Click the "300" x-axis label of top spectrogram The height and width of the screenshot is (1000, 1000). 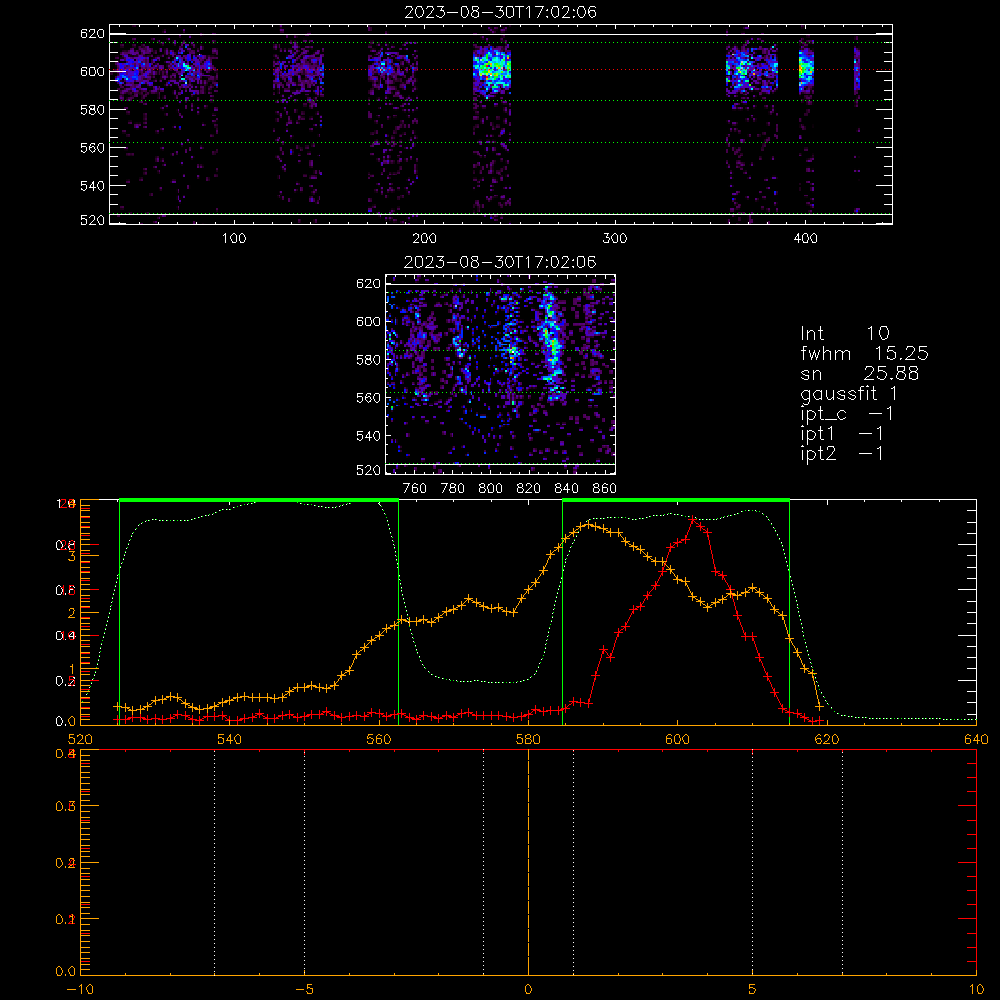[x=615, y=238]
